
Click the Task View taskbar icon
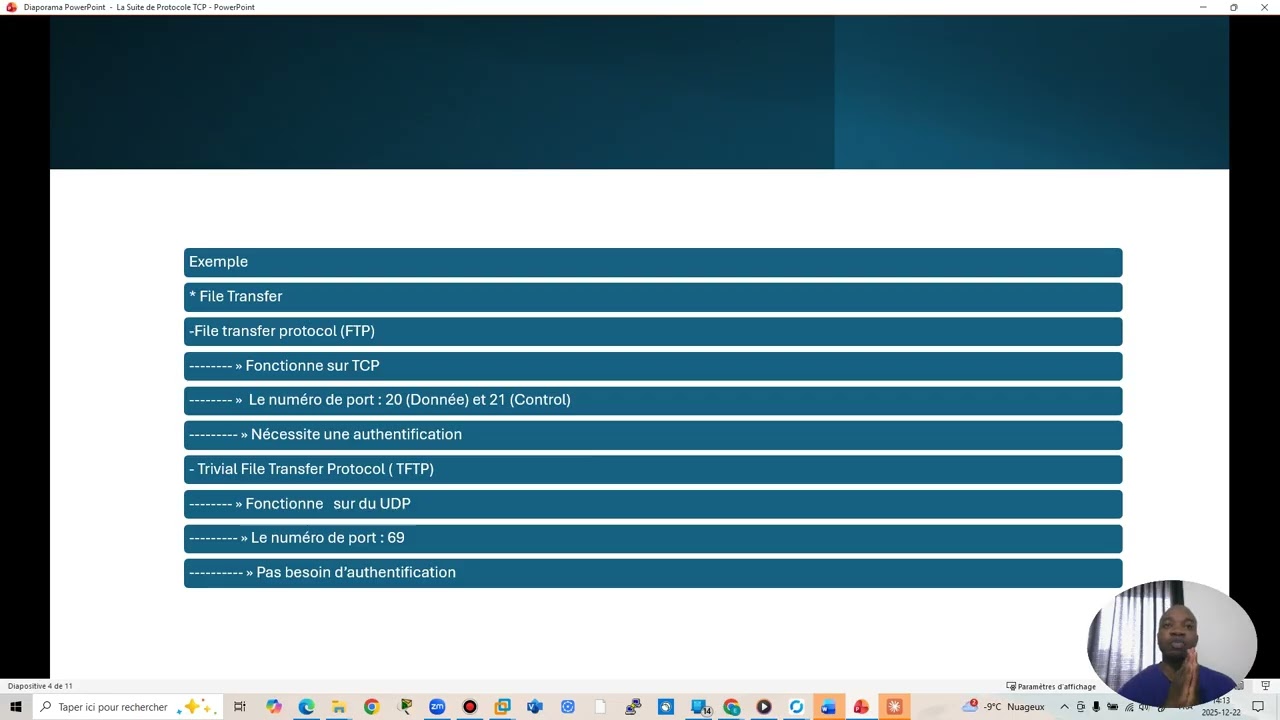[240, 707]
